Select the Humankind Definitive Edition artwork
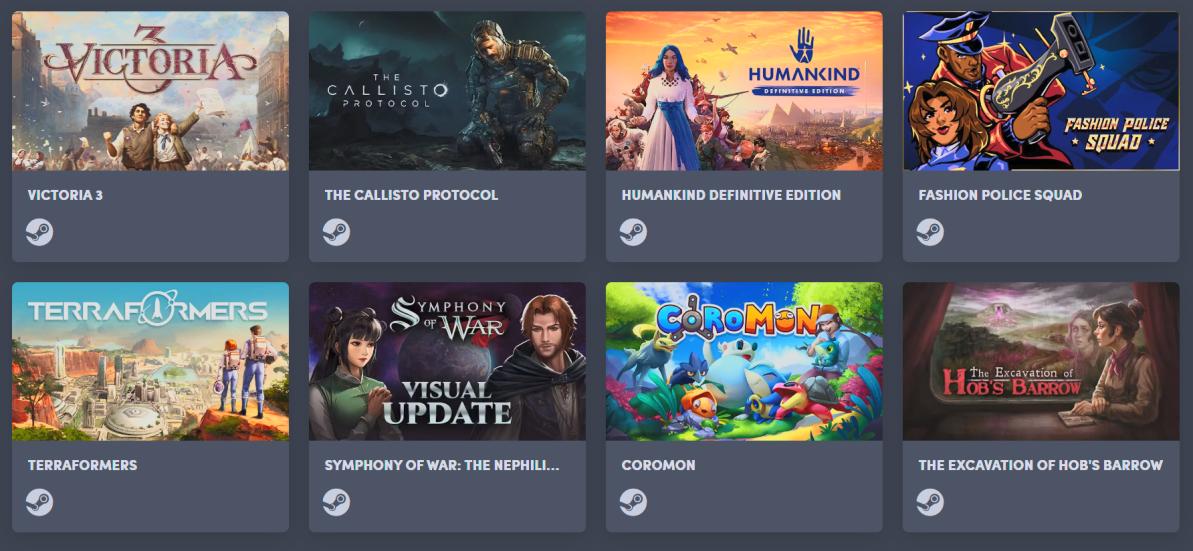Viewport: 1193px width, 551px height. coord(744,91)
